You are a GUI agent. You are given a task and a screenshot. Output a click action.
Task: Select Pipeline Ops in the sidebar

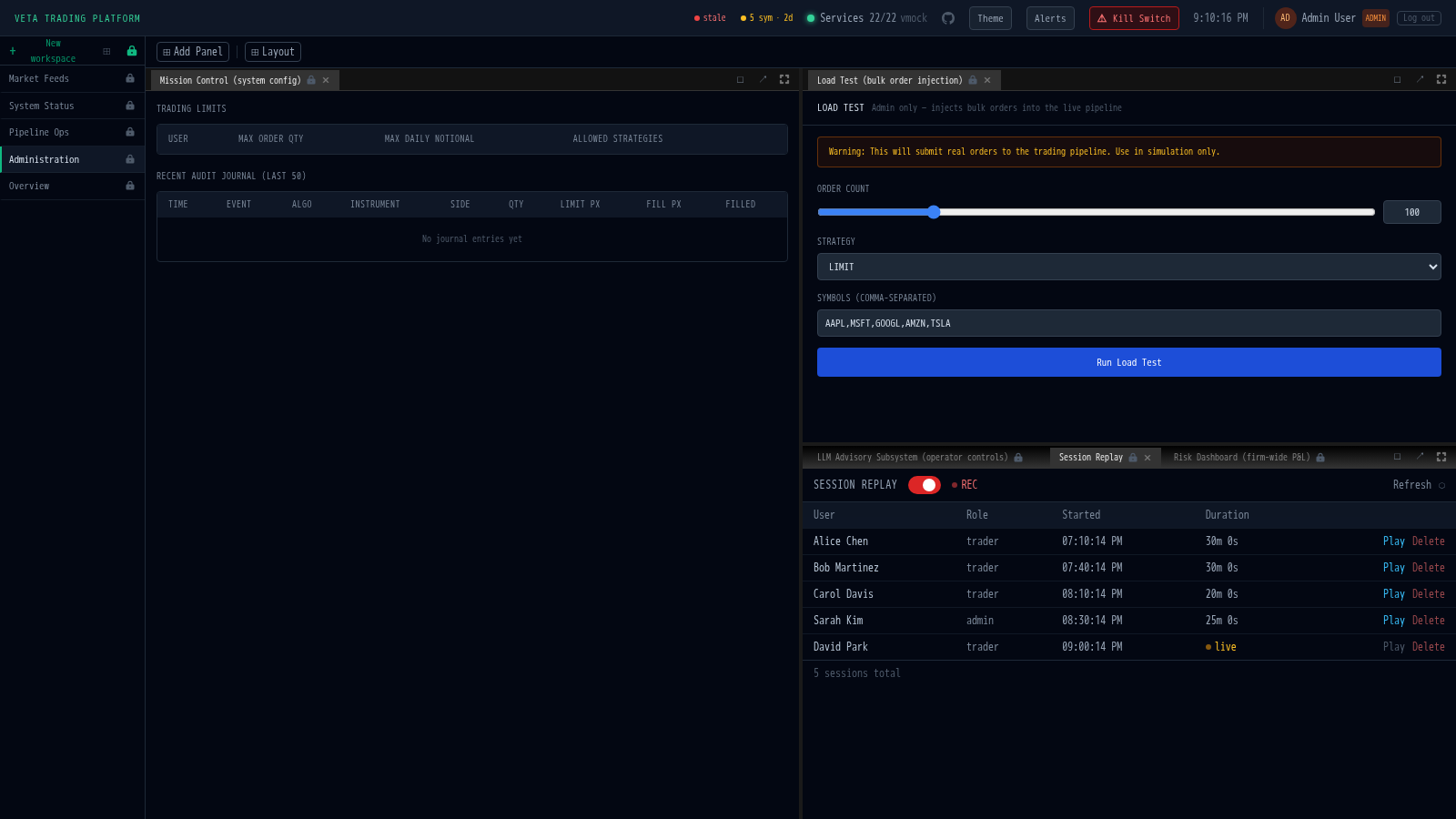[39, 132]
